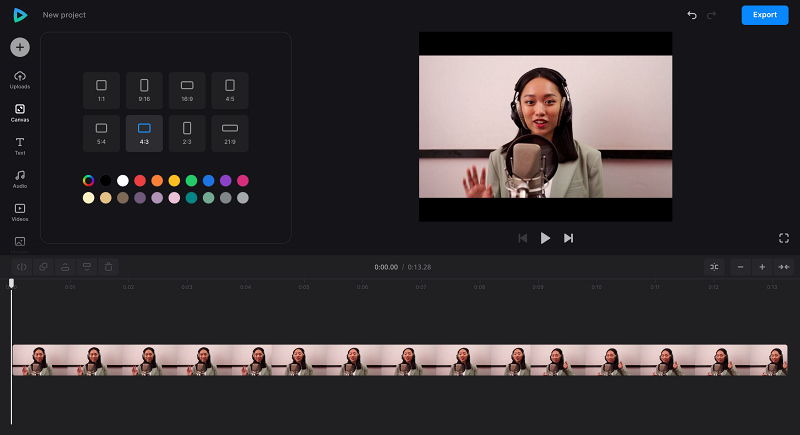The image size is (800, 435).
Task: Choose the pale cream background color
Action: pos(88,198)
